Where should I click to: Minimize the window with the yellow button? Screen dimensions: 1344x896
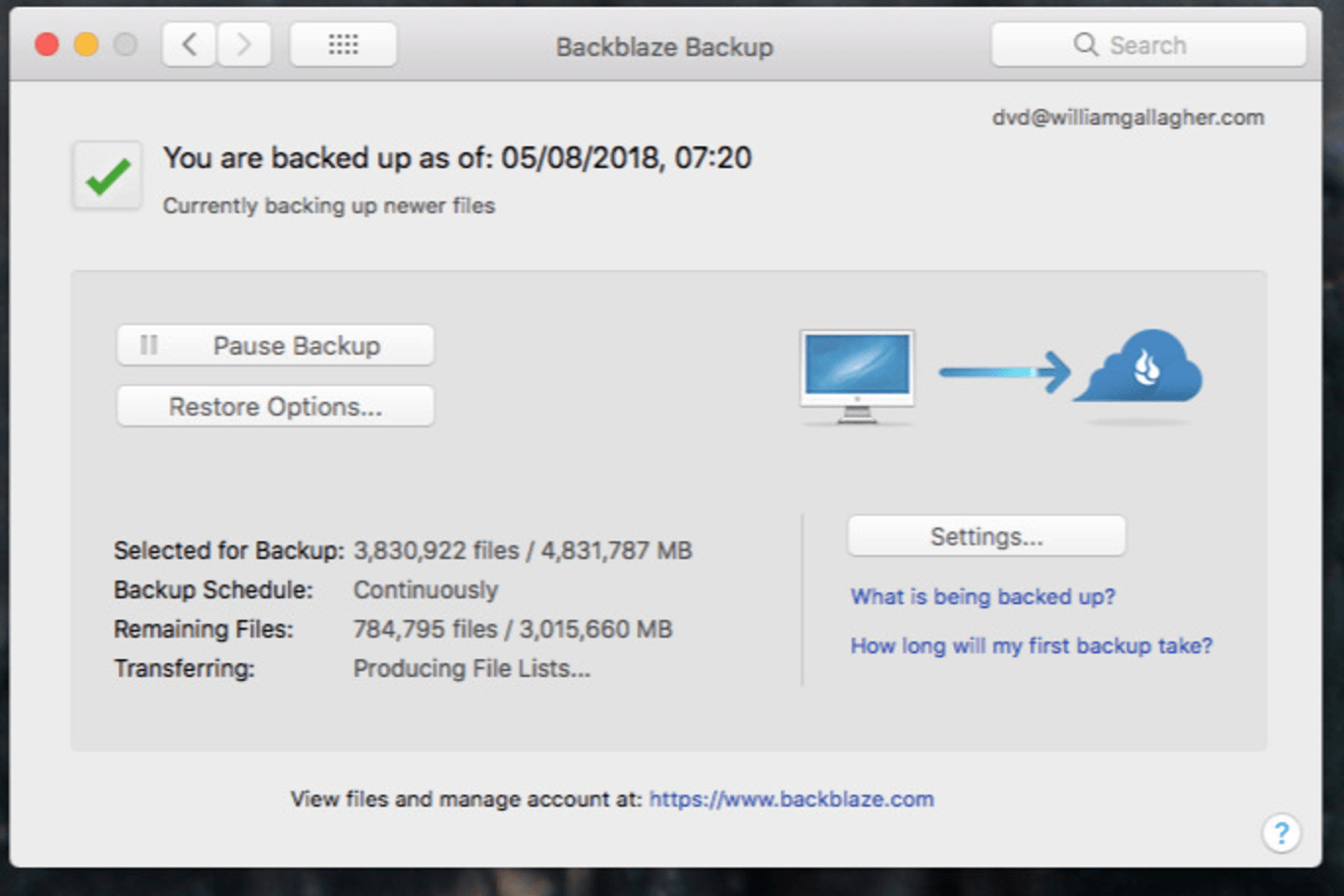pyautogui.click(x=86, y=45)
